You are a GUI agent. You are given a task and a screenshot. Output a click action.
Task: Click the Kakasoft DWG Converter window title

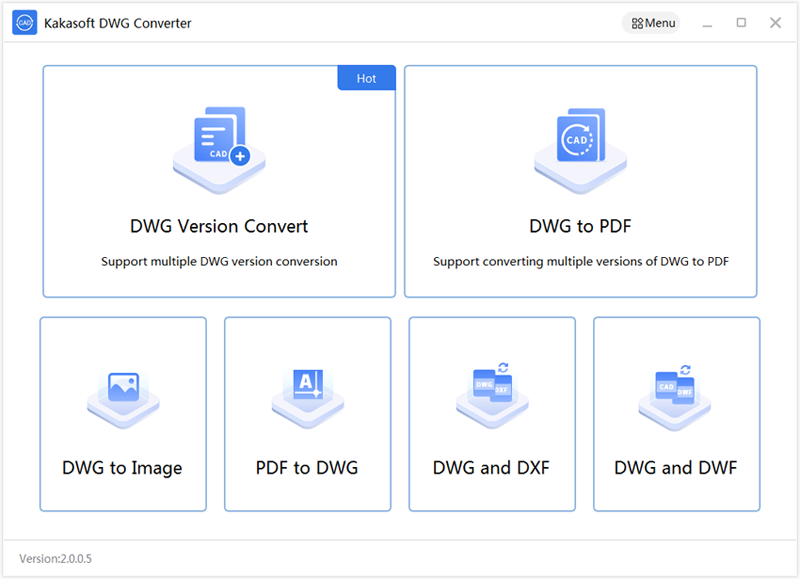[117, 23]
